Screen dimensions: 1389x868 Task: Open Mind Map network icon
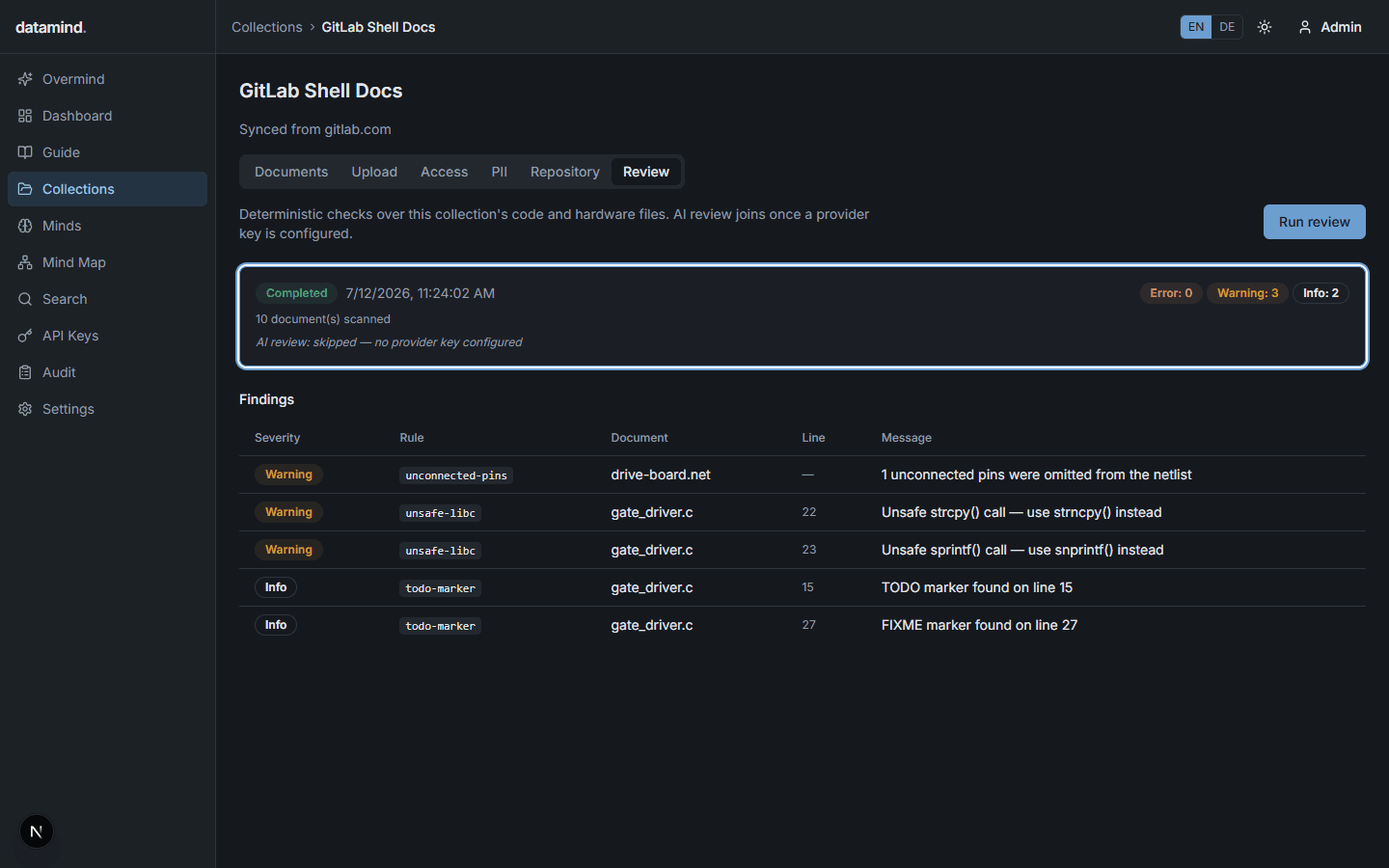25,262
